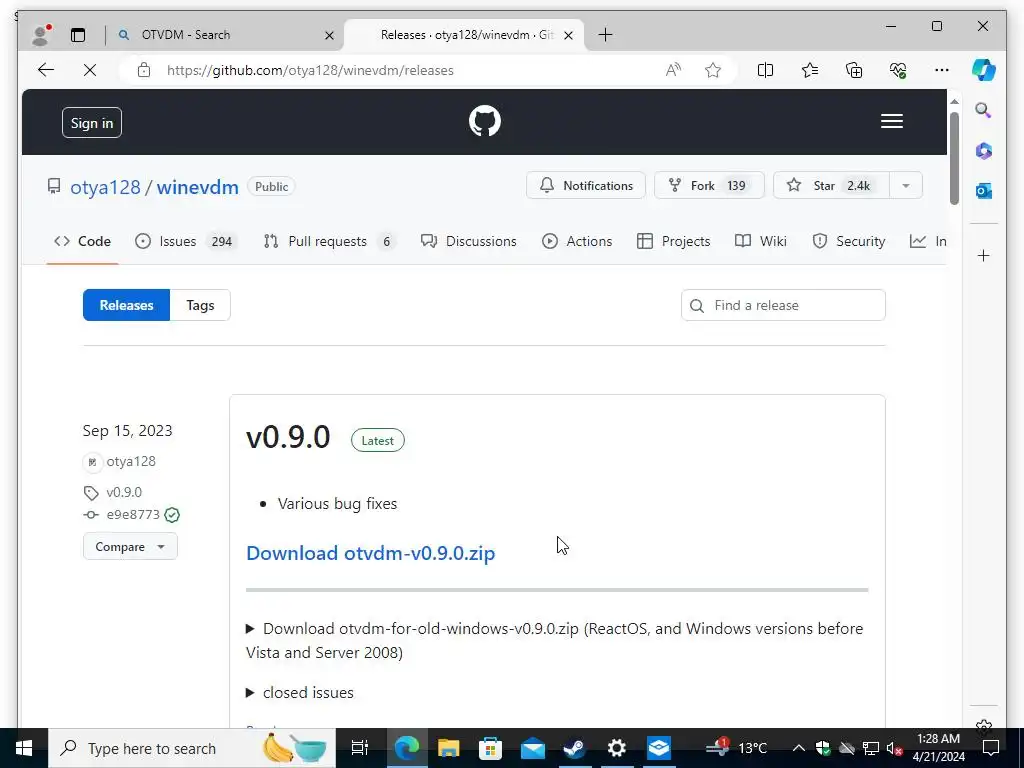Image resolution: width=1024 pixels, height=768 pixels.
Task: Activate Read aloud icon in address bar
Action: [x=673, y=70]
